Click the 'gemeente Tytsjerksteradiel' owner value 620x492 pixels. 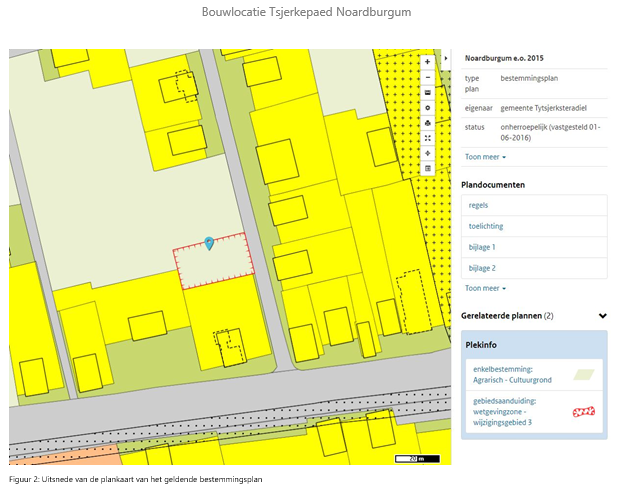(544, 108)
